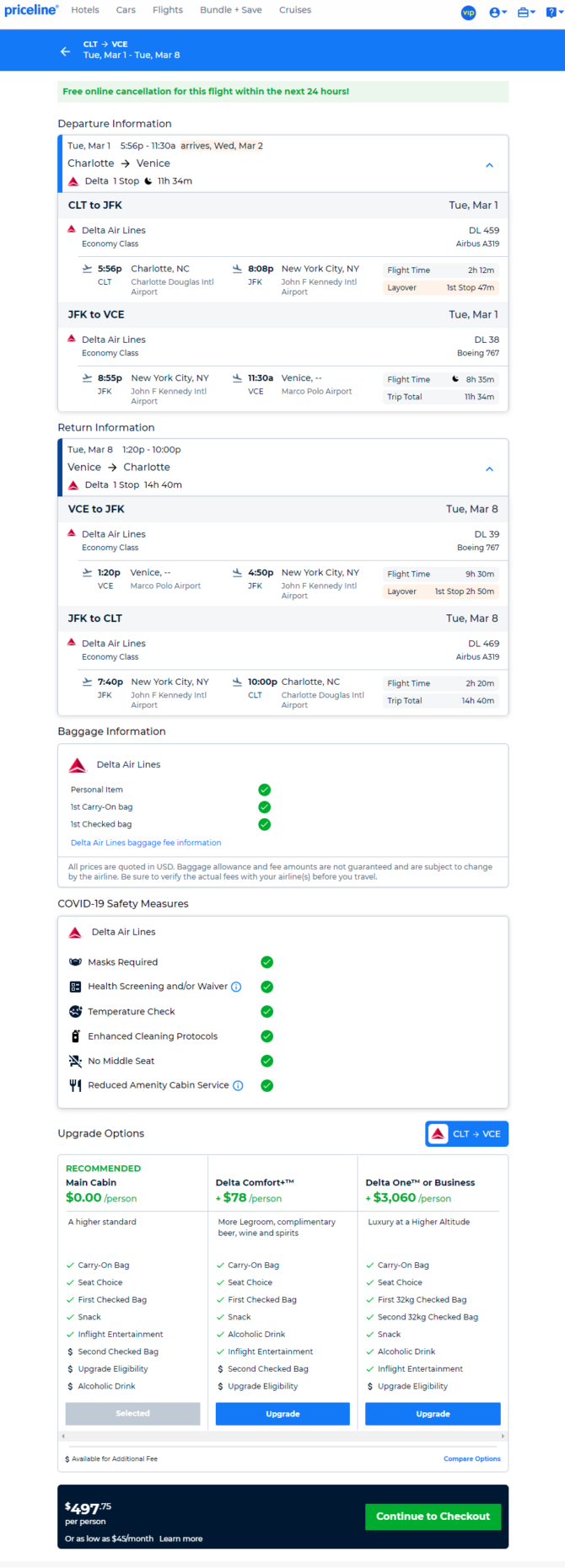Open the Flights menu item

coord(168,10)
